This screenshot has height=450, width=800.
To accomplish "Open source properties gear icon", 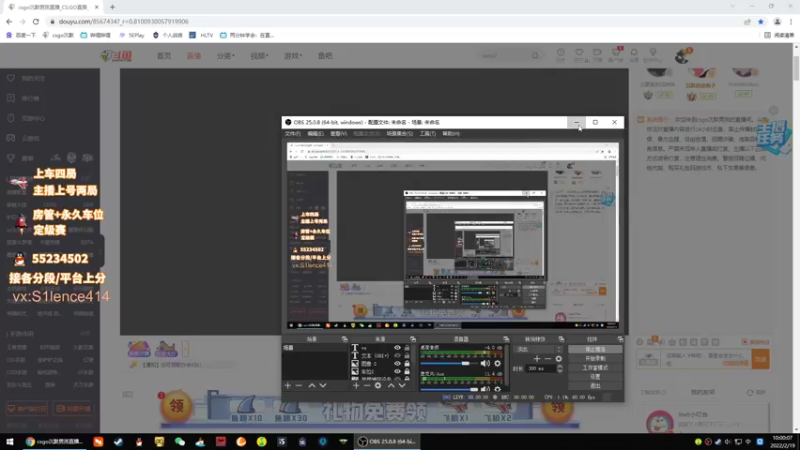I will tap(378, 386).
